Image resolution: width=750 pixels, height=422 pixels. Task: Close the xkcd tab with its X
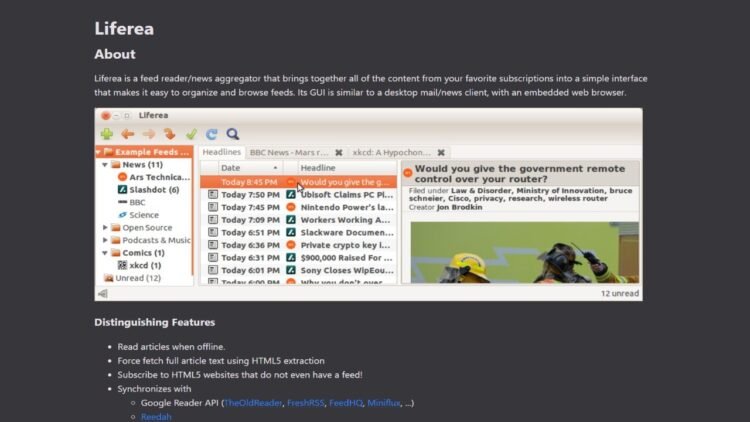pos(441,153)
